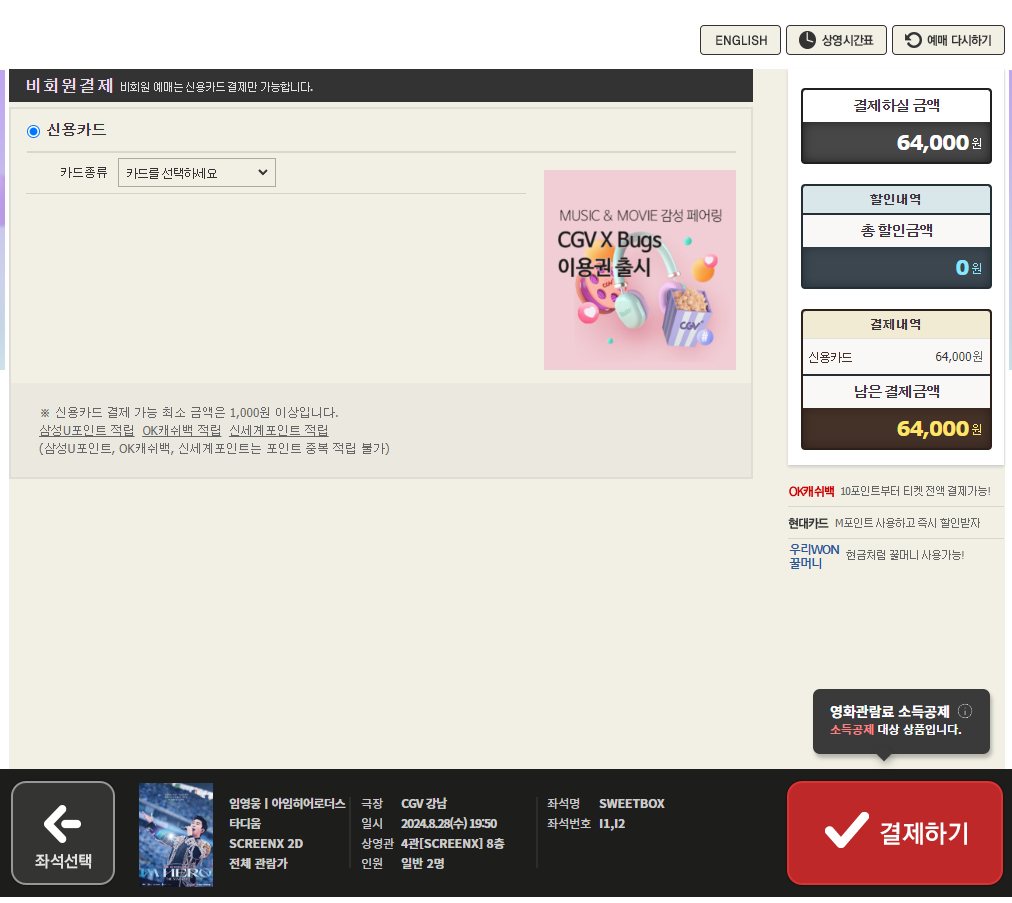
Task: Click the info icon beside 영화관람료 소득공제
Action: [x=965, y=711]
